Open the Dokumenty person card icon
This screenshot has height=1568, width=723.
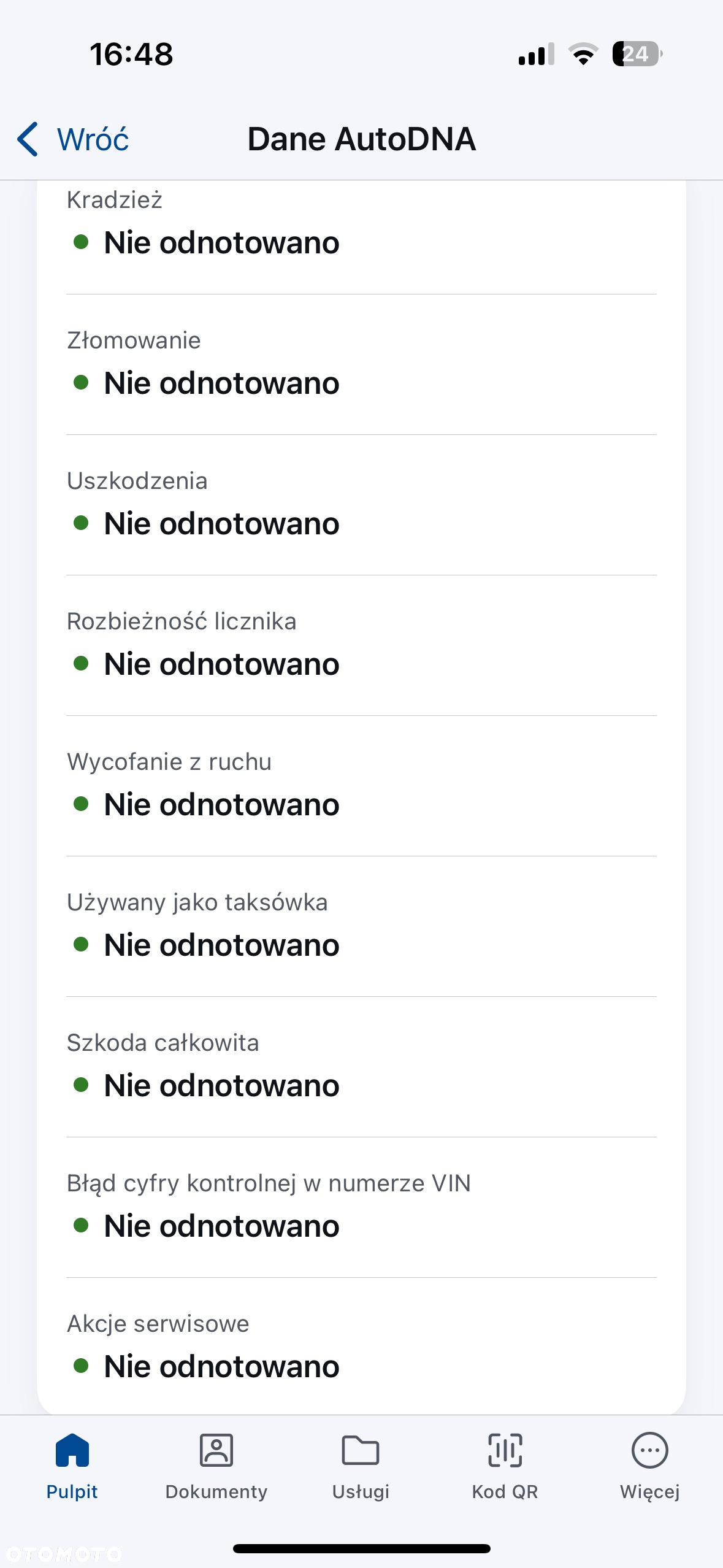[x=216, y=1450]
